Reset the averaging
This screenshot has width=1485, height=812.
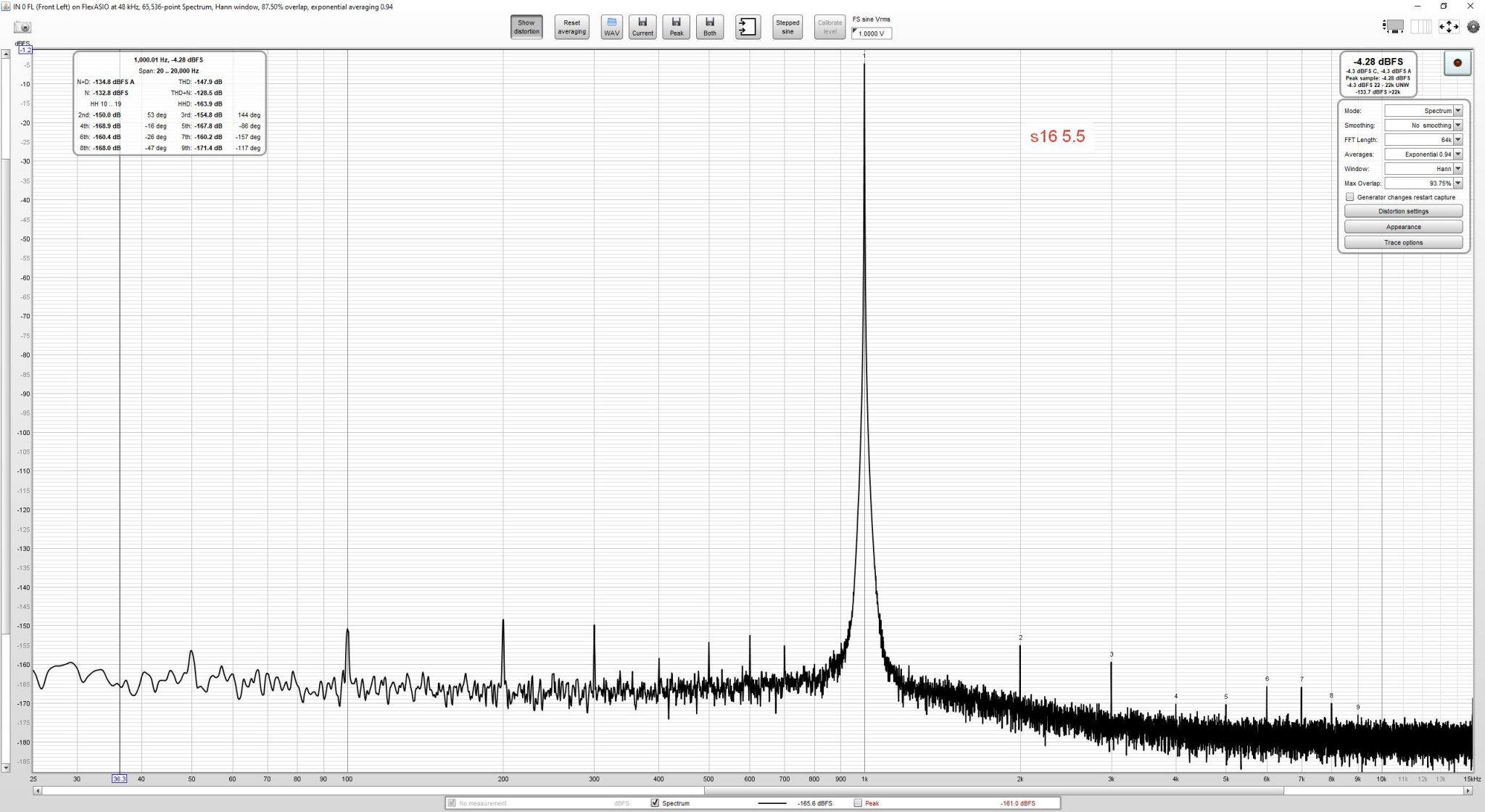click(571, 27)
